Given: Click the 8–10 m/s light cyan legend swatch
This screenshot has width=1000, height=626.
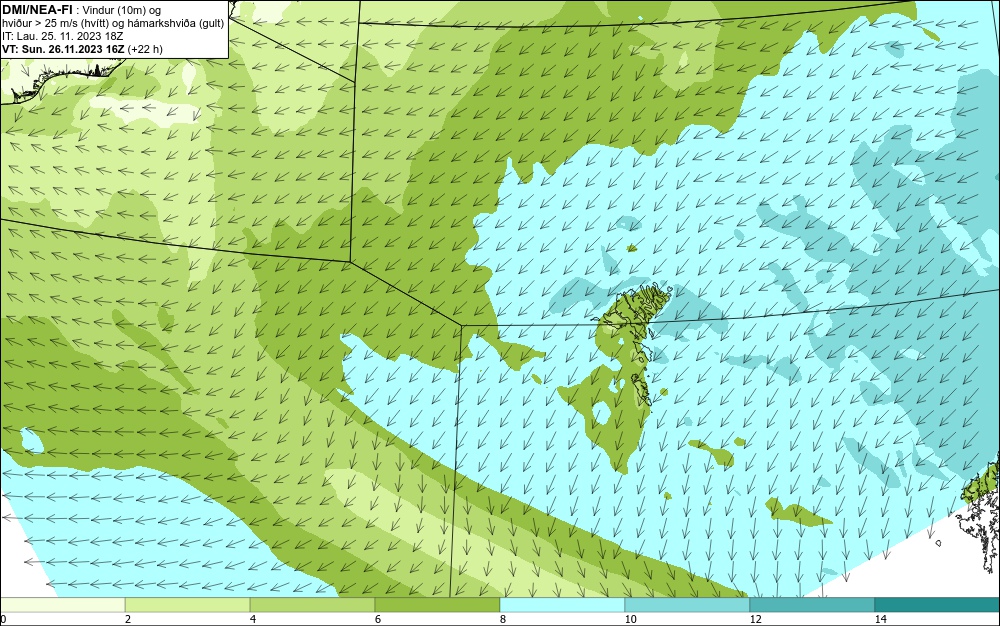Looking at the screenshot, I should point(562,605).
